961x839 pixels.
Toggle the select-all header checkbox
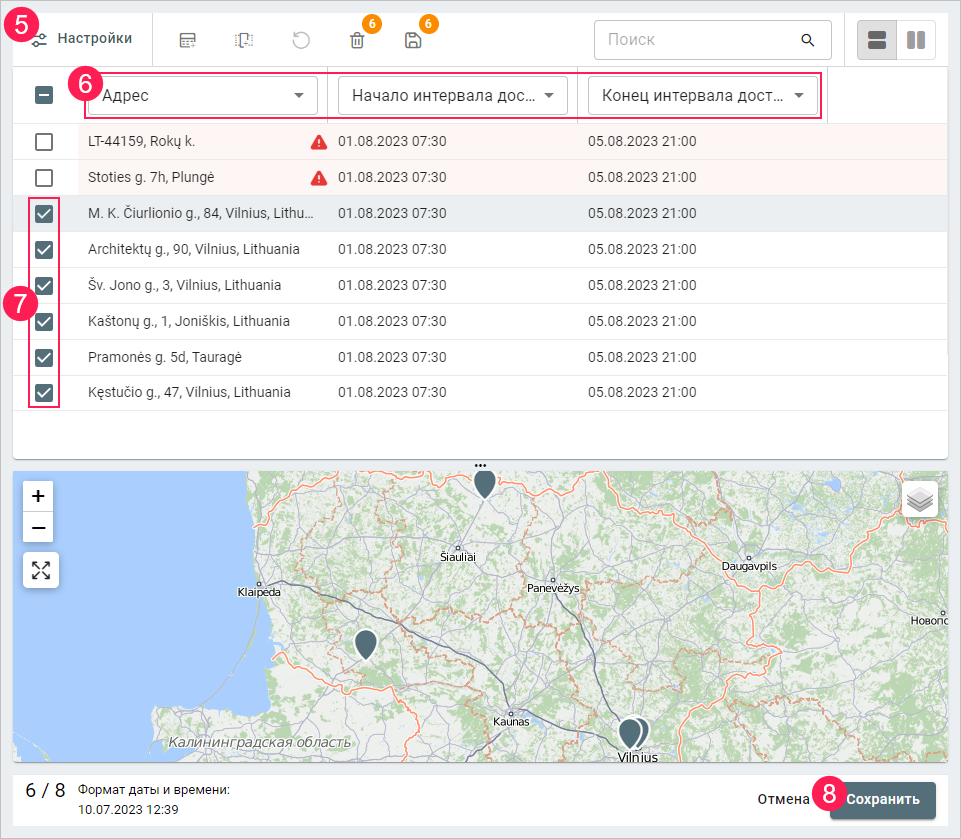44,96
